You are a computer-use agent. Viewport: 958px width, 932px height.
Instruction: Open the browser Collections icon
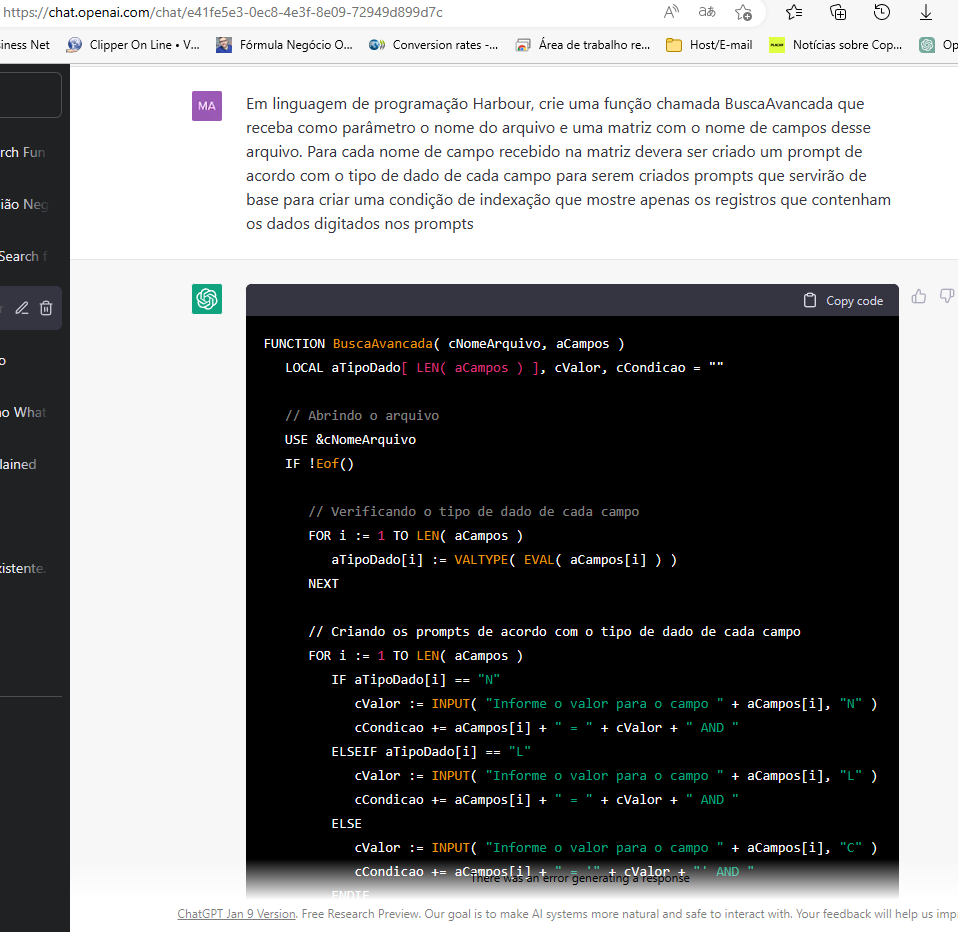pyautogui.click(x=838, y=12)
